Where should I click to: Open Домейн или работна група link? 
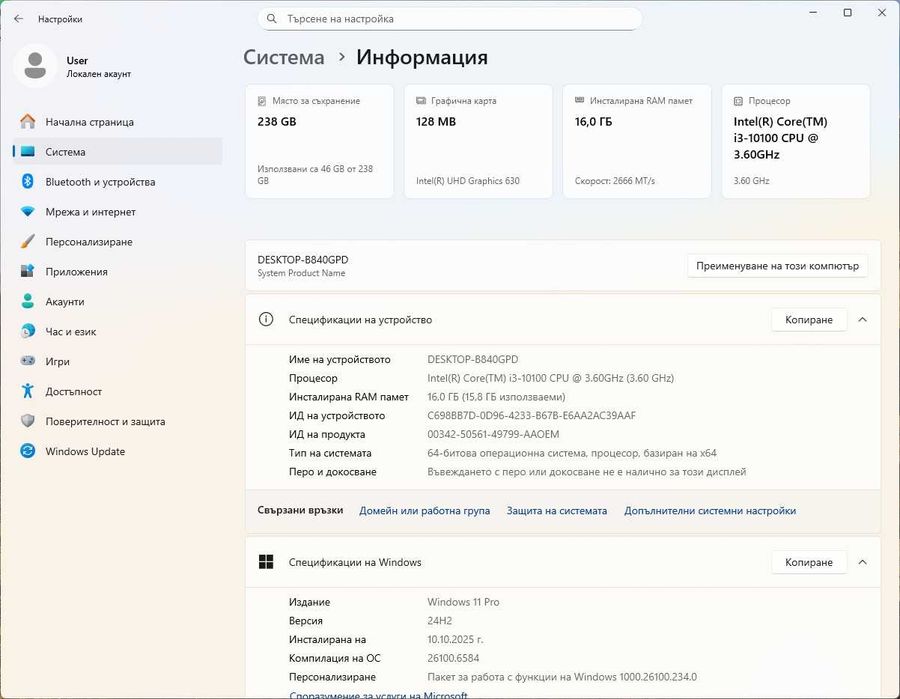425,511
